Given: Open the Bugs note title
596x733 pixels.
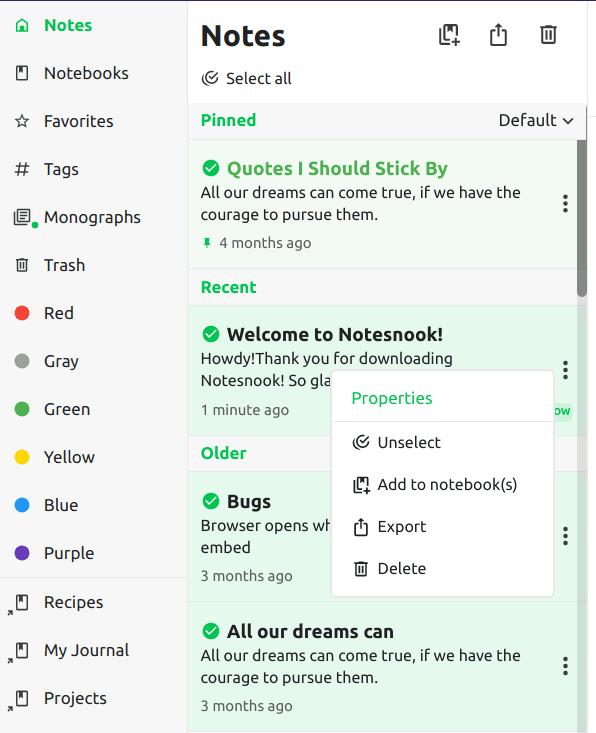Looking at the screenshot, I should pyautogui.click(x=249, y=502).
